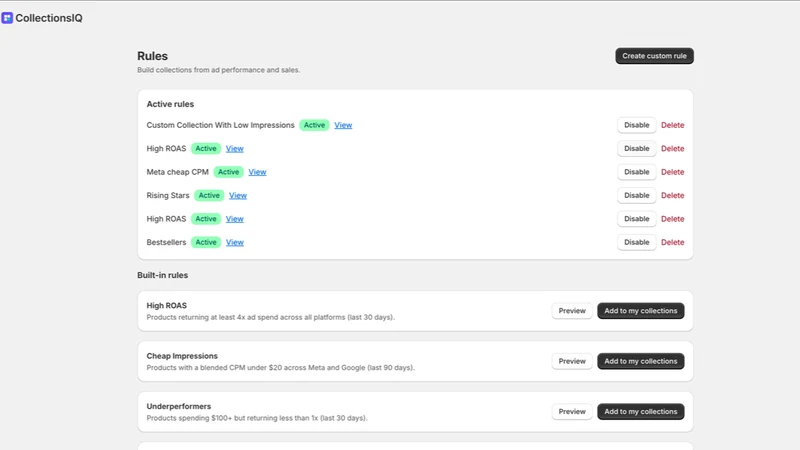Click the 'blended CPM under $20' description
800x450 pixels.
(x=281, y=368)
